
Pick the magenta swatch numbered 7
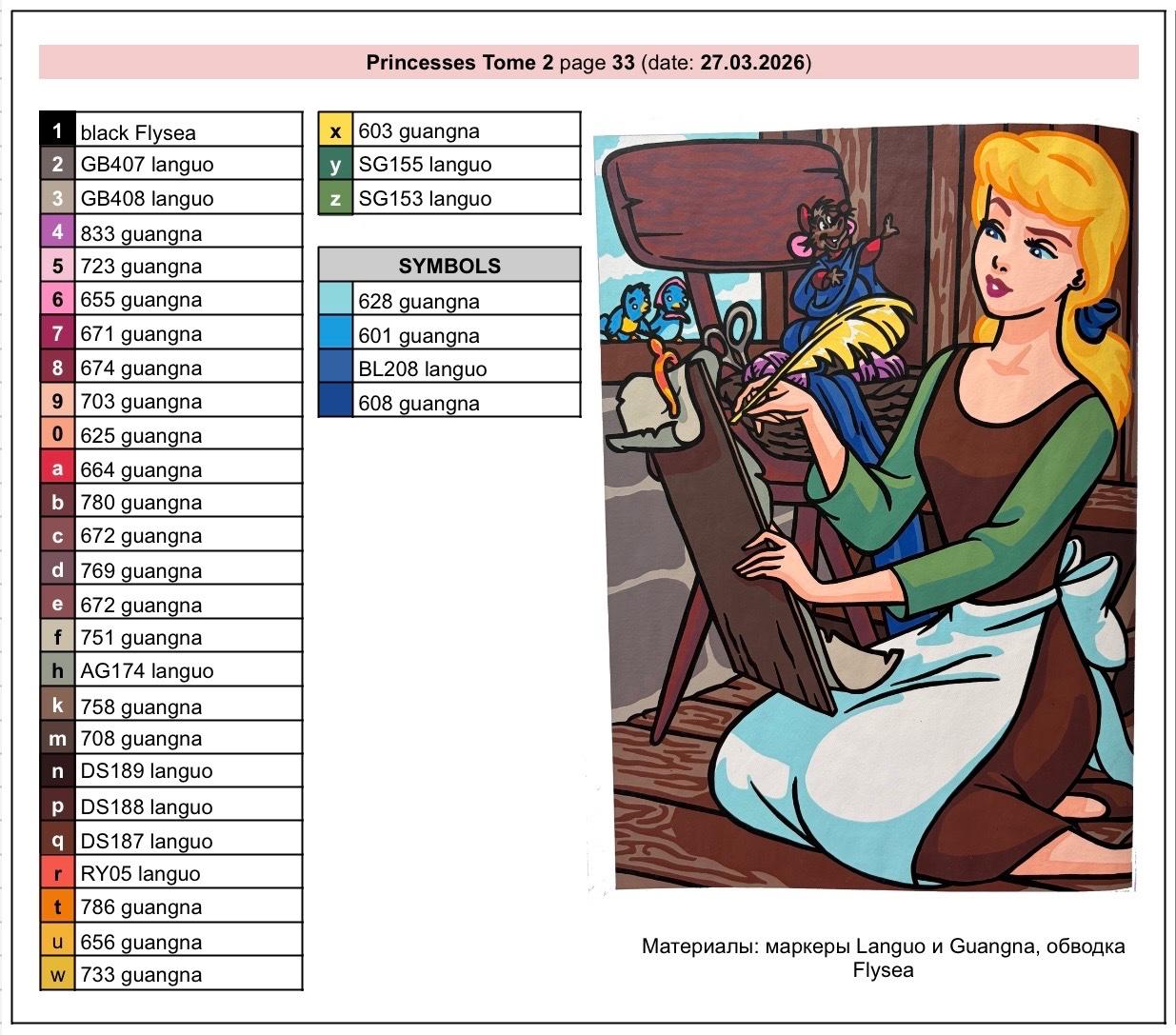57,333
